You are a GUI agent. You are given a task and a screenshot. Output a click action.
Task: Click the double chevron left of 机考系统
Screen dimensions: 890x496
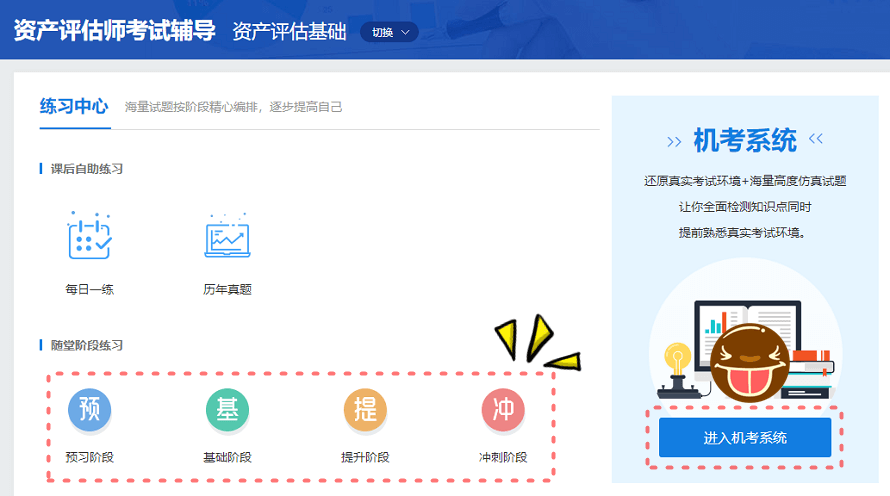click(674, 140)
